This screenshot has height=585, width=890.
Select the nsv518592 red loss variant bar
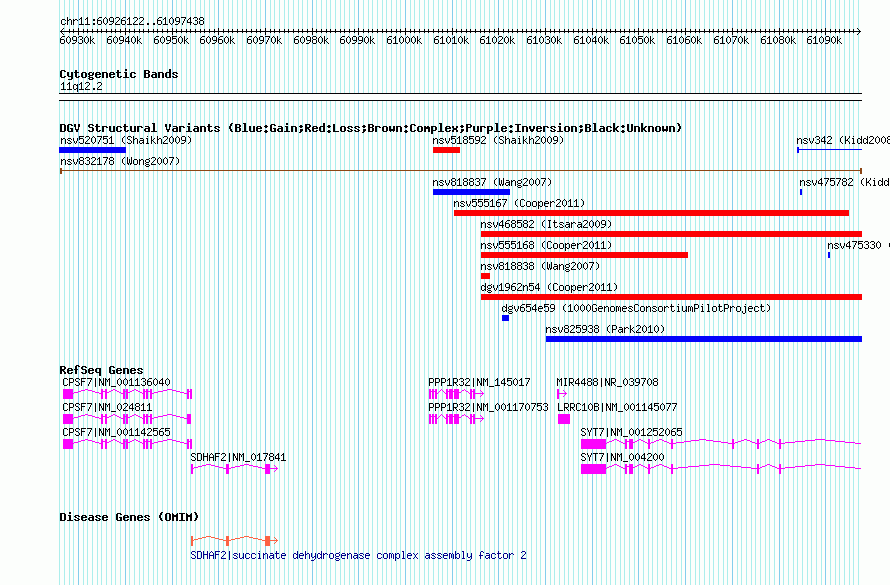pos(446,150)
